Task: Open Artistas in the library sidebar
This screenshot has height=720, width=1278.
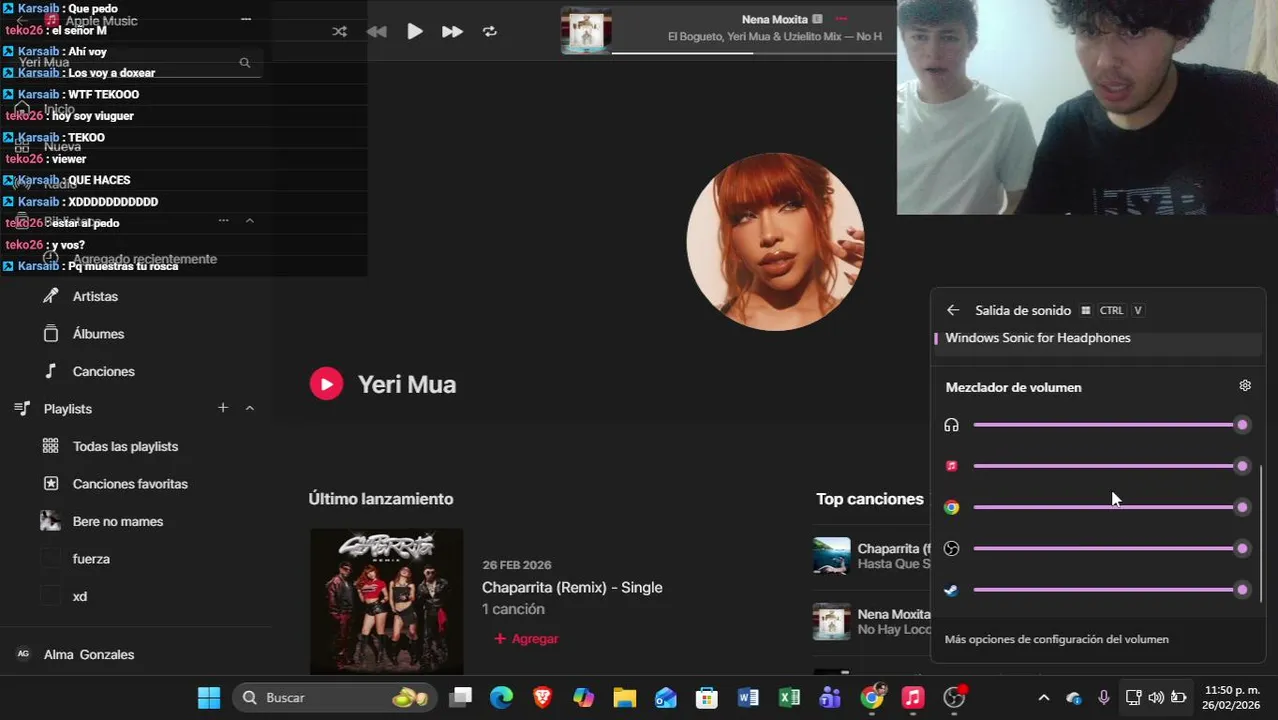Action: [x=95, y=296]
